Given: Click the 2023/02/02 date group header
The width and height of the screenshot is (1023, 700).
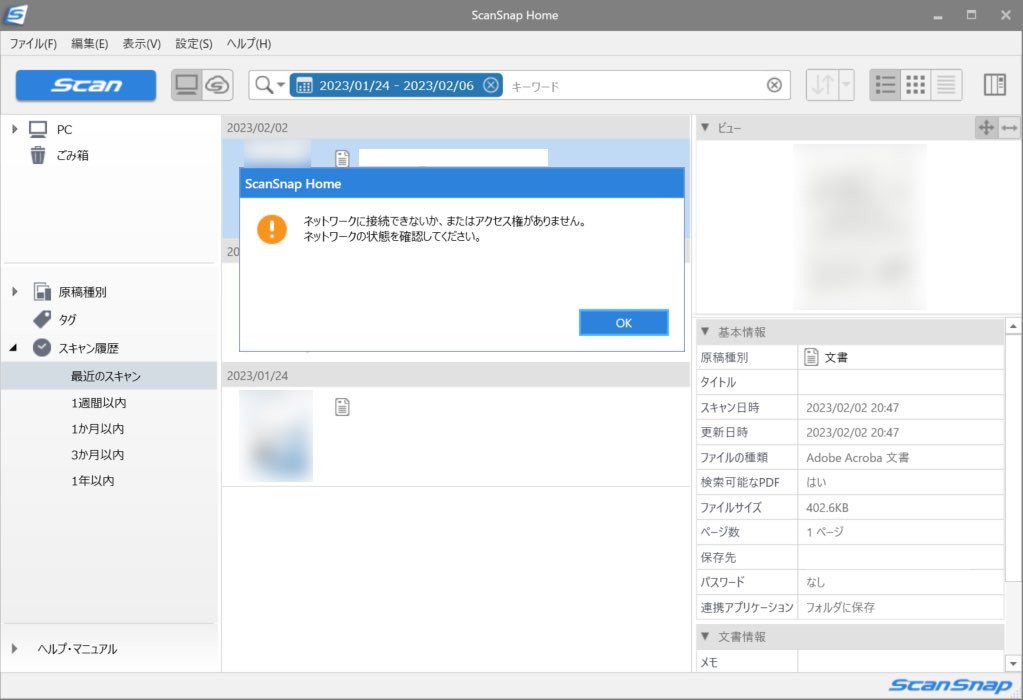Looking at the screenshot, I should (x=455, y=128).
